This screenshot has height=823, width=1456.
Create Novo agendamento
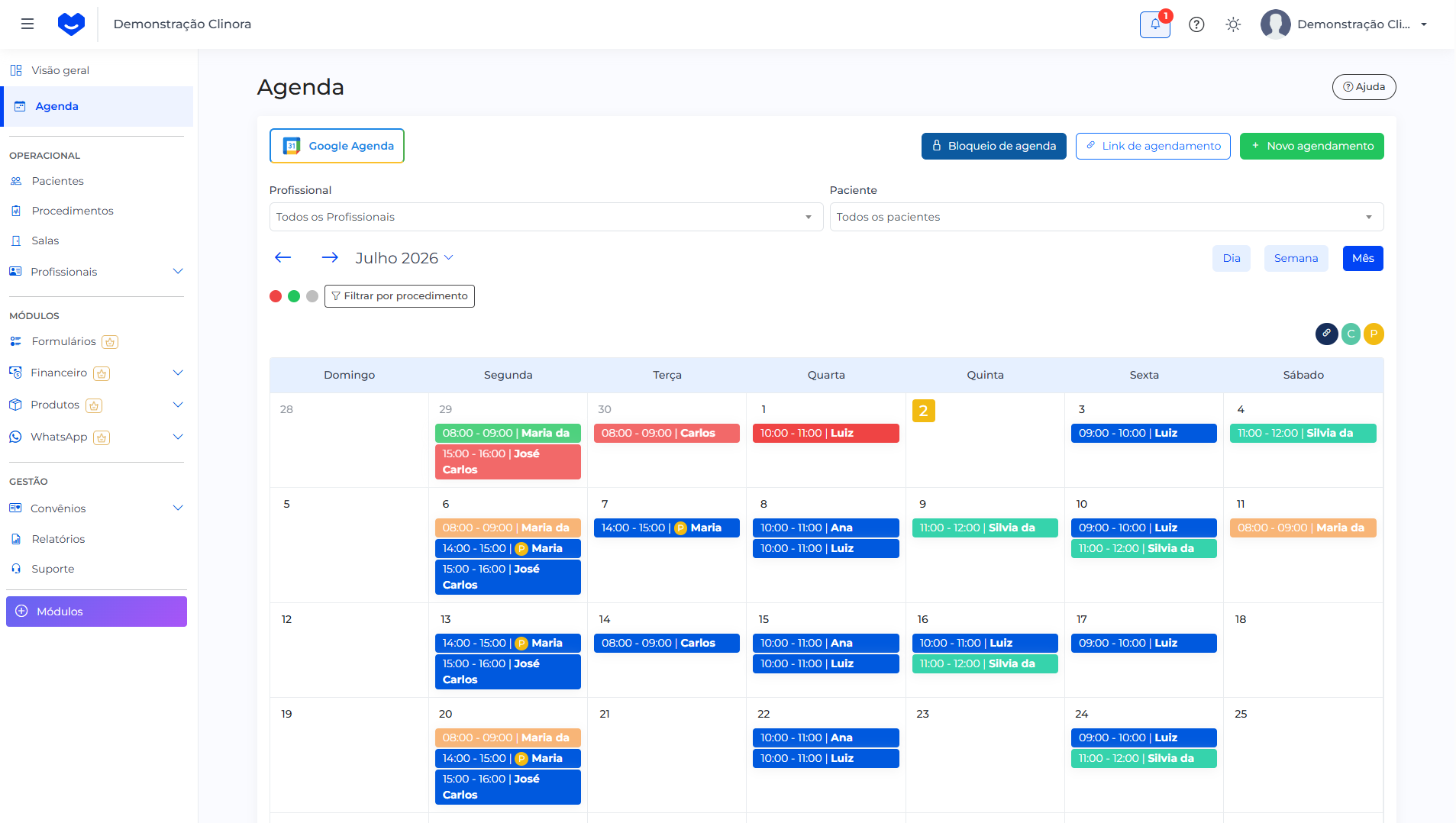click(x=1312, y=146)
